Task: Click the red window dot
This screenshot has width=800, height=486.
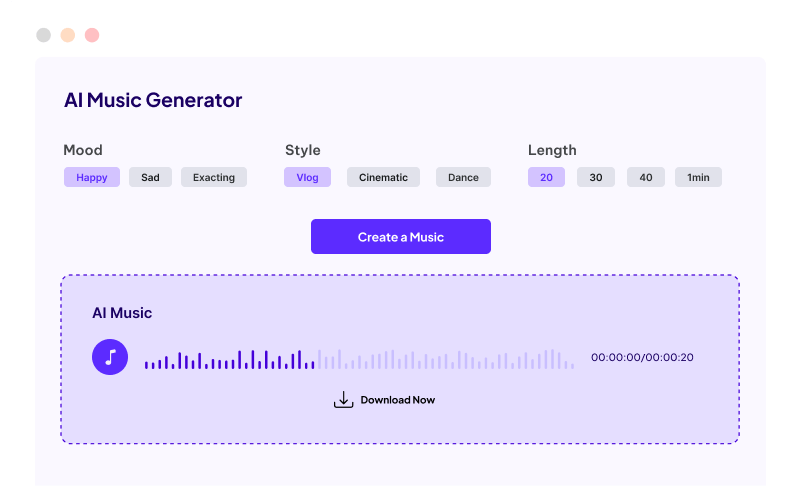Action: (x=92, y=35)
